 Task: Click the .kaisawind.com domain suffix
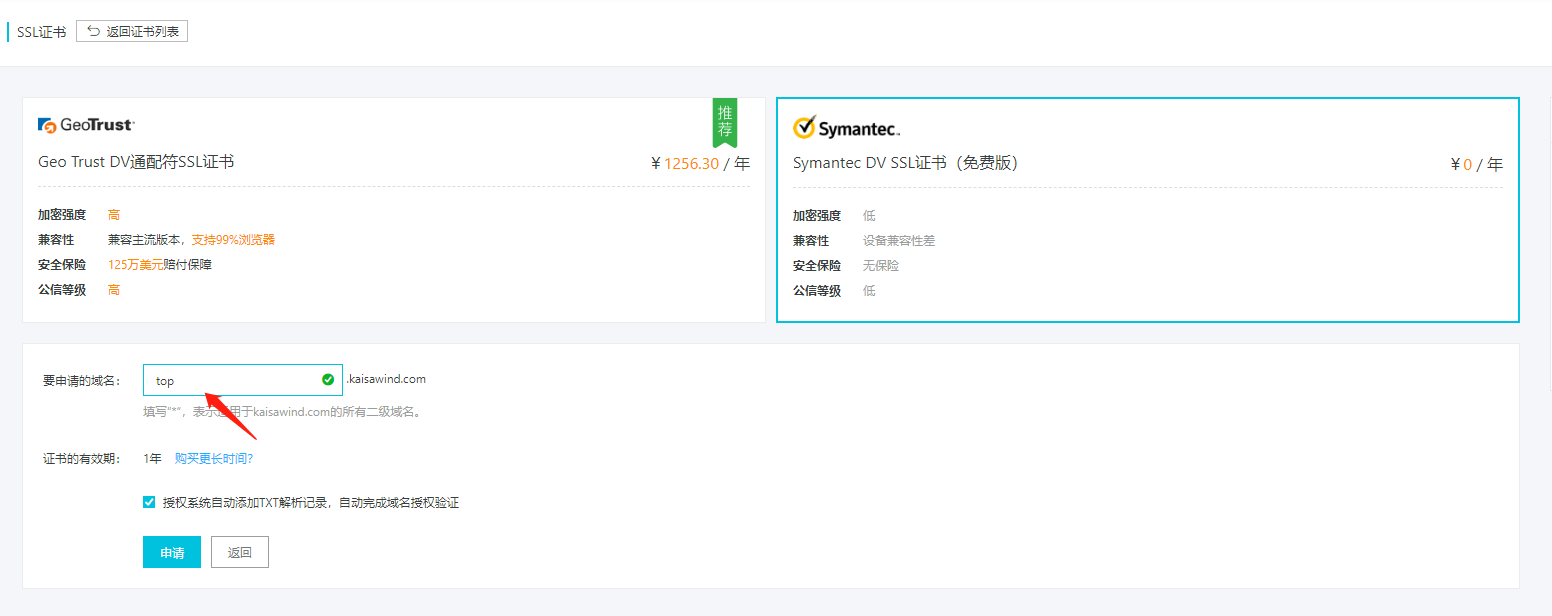point(387,380)
